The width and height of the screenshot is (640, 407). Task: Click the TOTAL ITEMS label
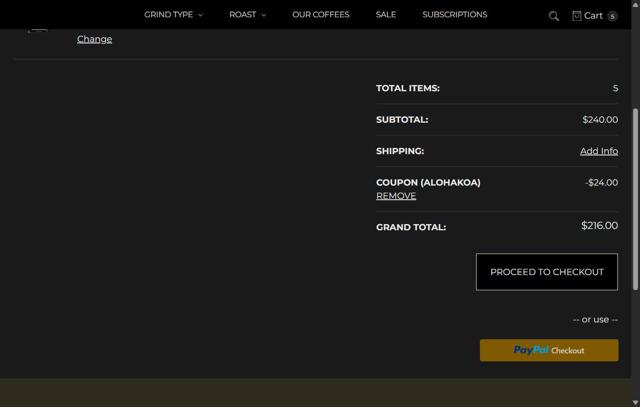click(408, 88)
